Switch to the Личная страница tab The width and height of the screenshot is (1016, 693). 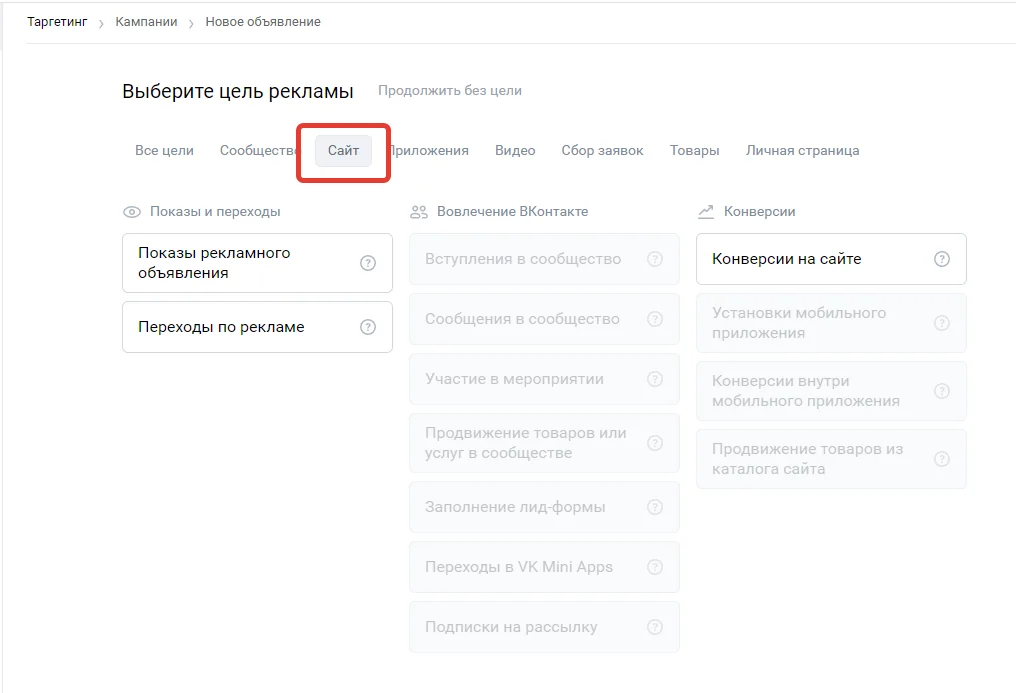(803, 150)
